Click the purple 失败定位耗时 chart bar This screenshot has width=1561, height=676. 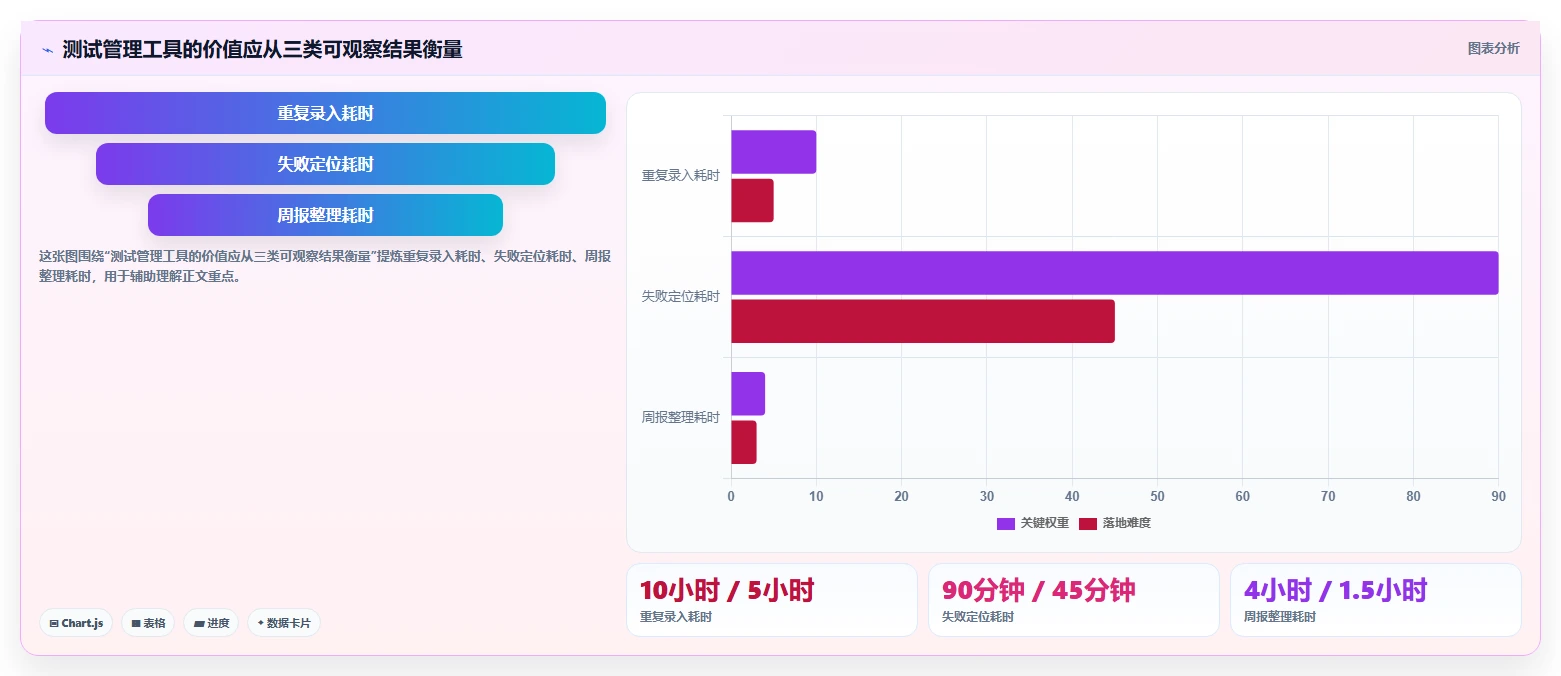pyautogui.click(x=1114, y=273)
